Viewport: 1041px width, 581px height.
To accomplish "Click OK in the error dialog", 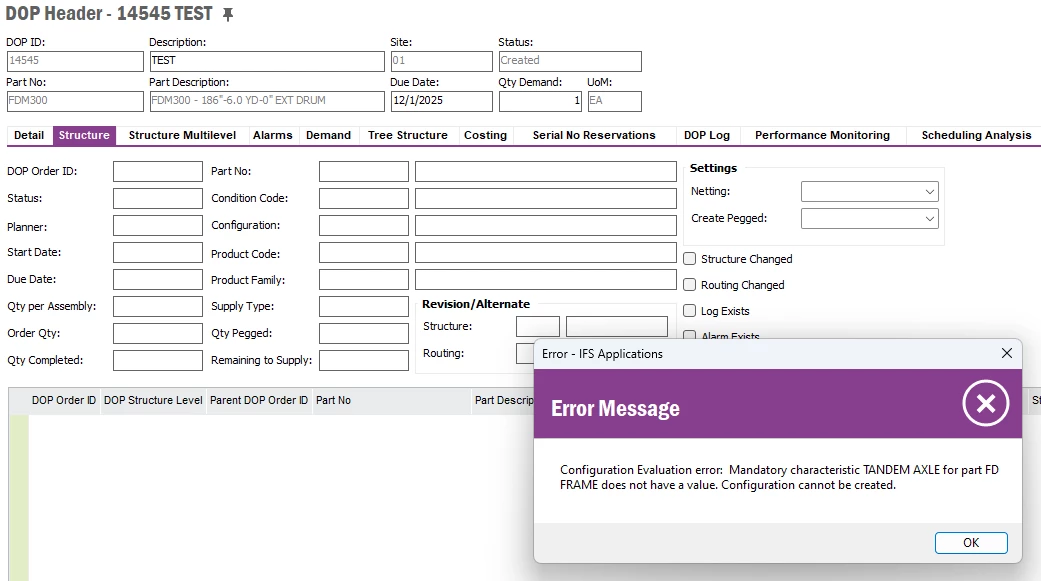I will [971, 542].
